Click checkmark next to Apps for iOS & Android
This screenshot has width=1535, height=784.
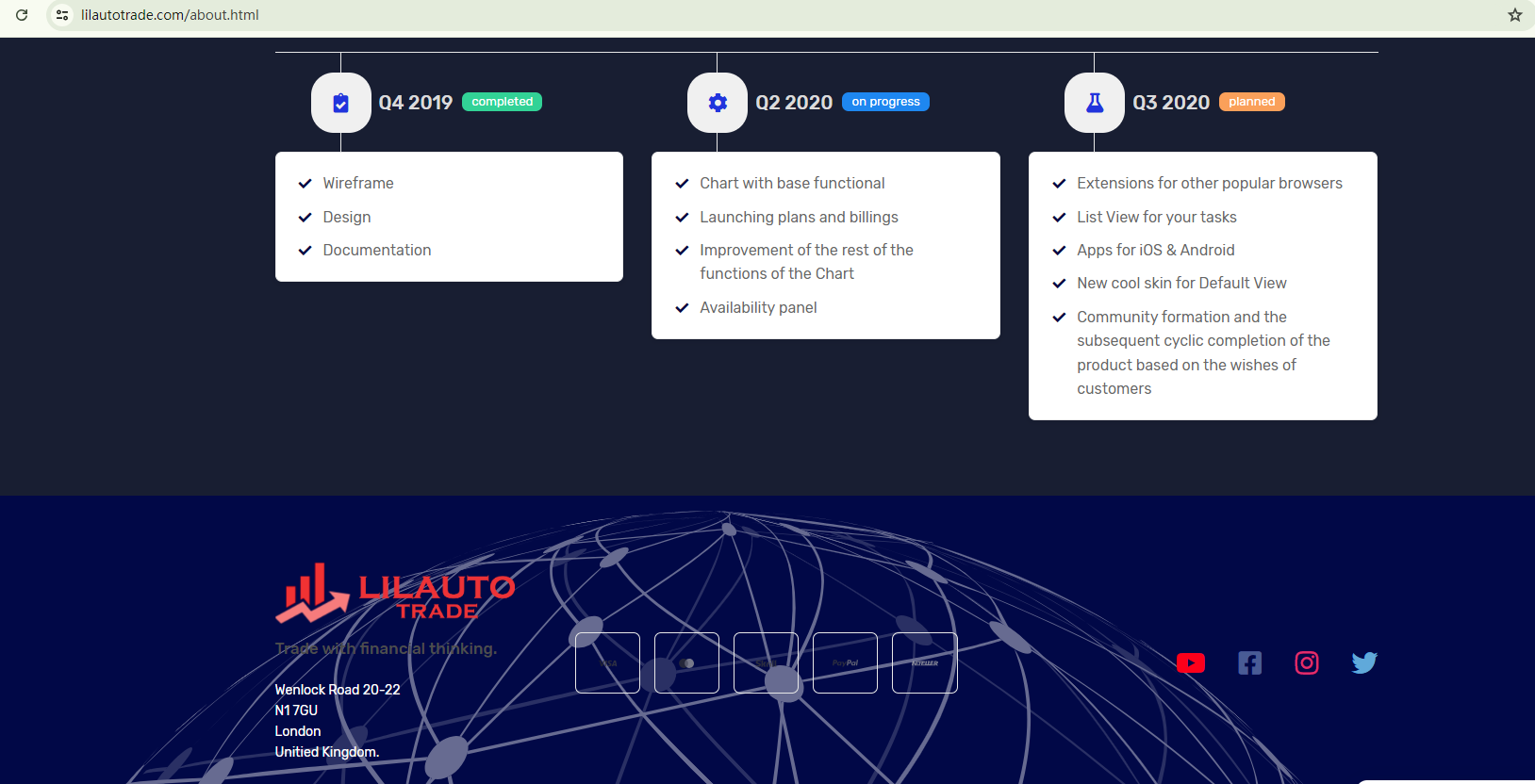click(x=1059, y=251)
